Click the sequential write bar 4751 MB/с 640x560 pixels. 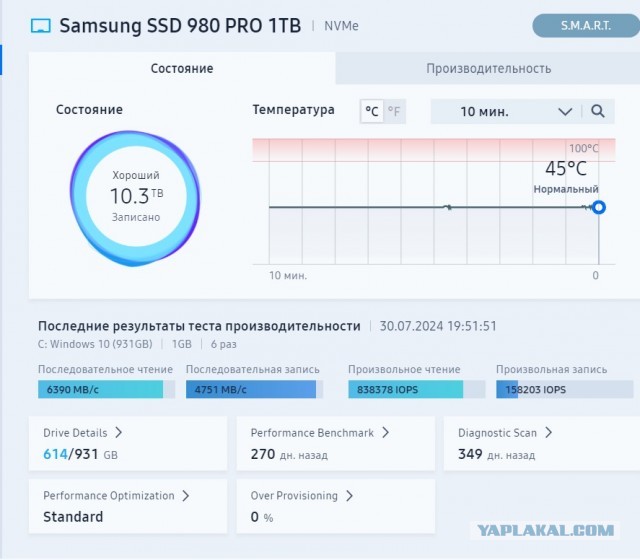pyautogui.click(x=254, y=389)
